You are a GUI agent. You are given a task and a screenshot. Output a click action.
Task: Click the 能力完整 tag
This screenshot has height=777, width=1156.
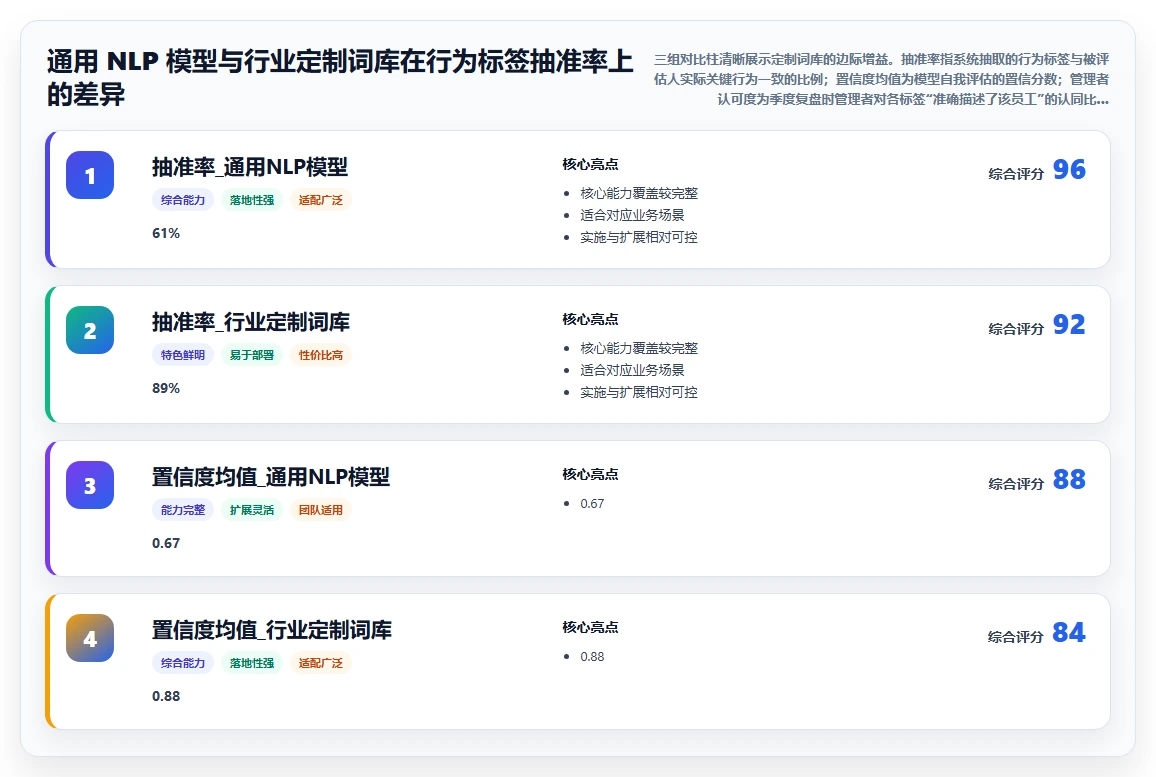(x=183, y=509)
